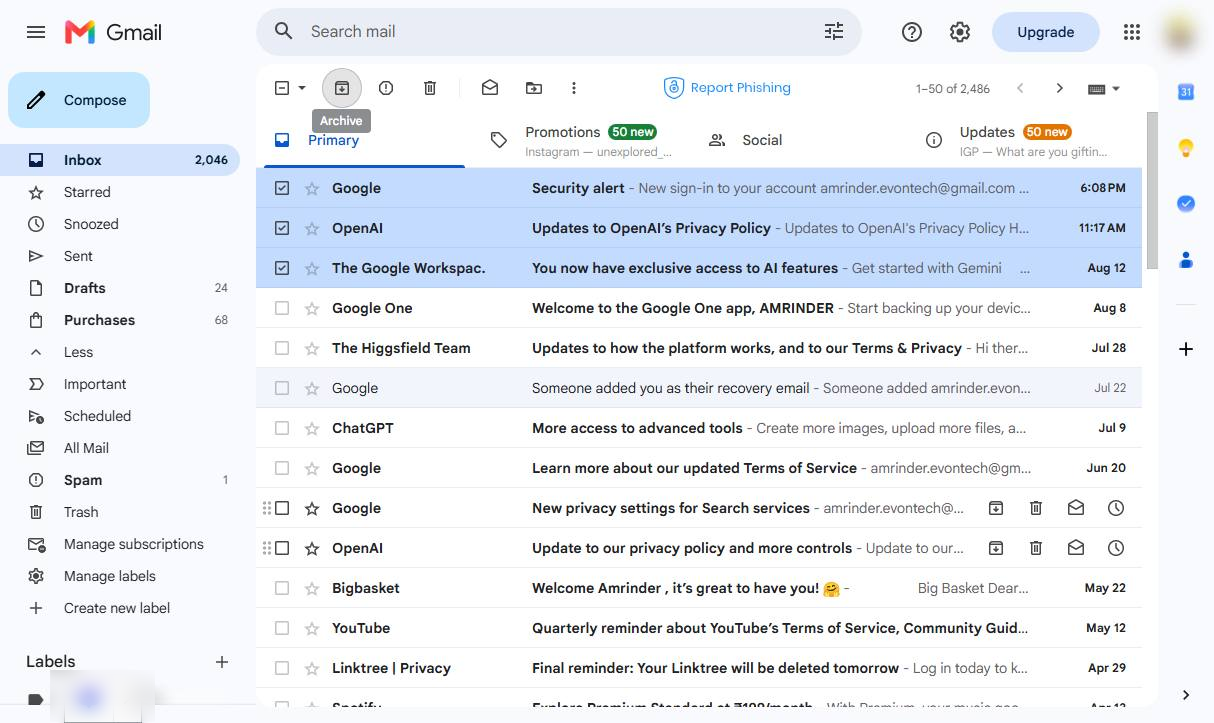
Task: Open Google Keep side panel icon
Action: point(1186,148)
